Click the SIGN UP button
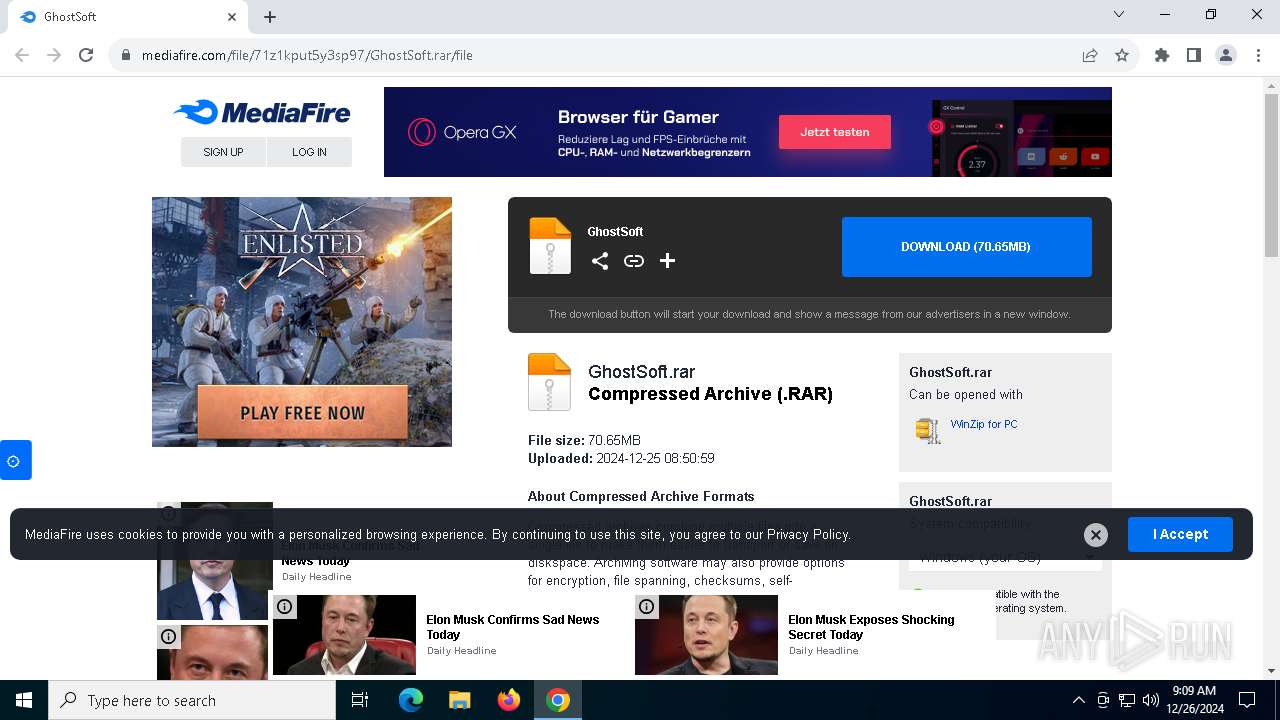Screen dimensions: 1280x720 tap(223, 152)
